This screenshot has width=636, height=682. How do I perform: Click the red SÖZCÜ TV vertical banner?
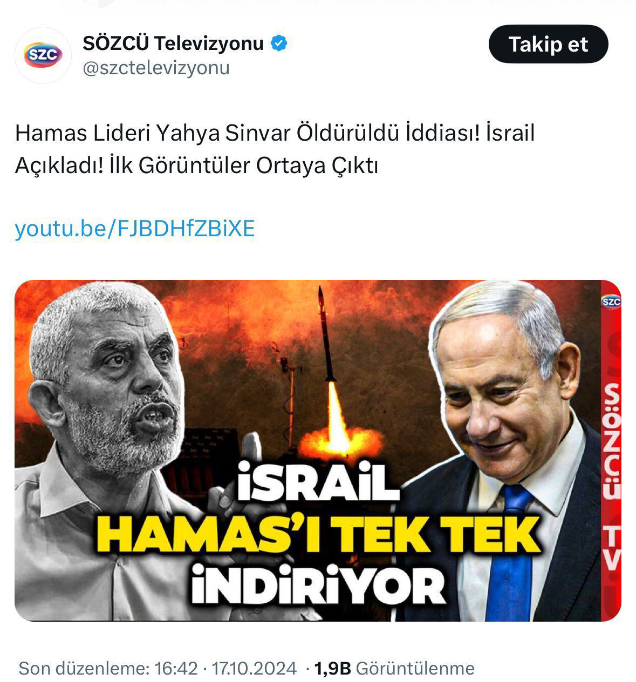pos(611,451)
